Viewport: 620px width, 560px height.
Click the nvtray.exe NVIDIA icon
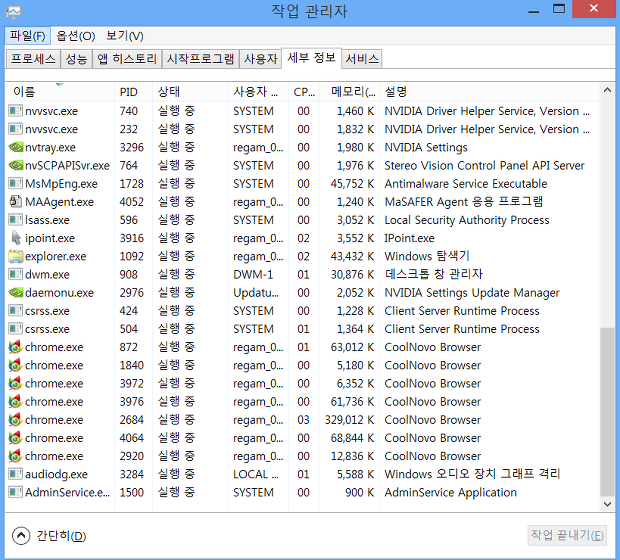[x=15, y=147]
